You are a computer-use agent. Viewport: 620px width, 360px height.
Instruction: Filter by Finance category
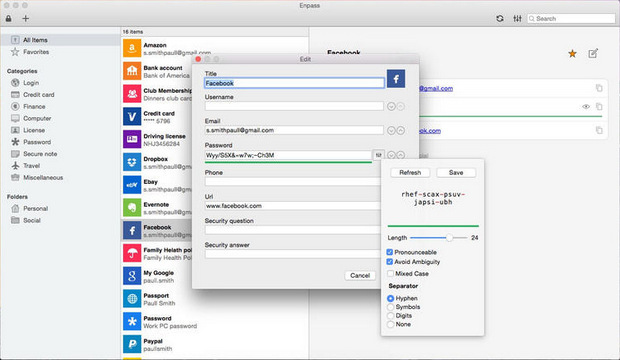[x=34, y=106]
